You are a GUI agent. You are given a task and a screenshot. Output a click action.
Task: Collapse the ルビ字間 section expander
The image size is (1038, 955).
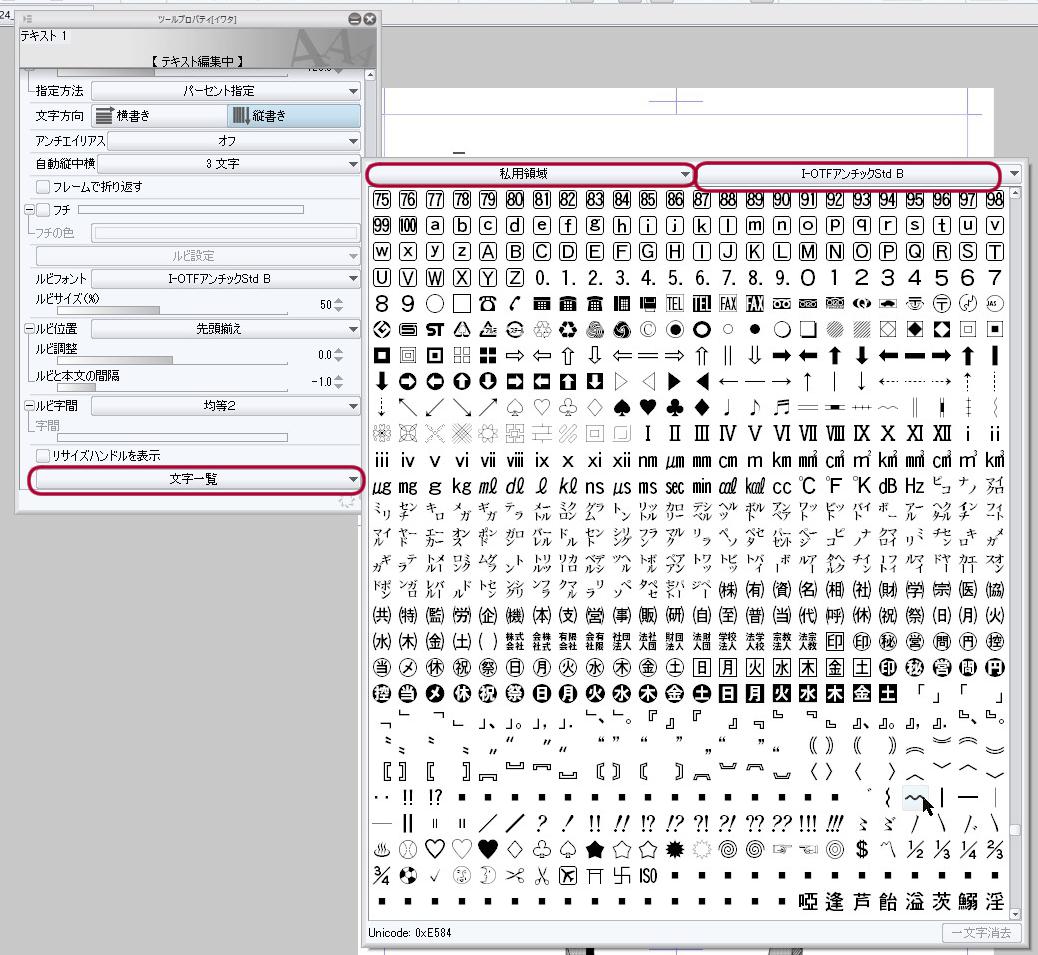[x=29, y=405]
